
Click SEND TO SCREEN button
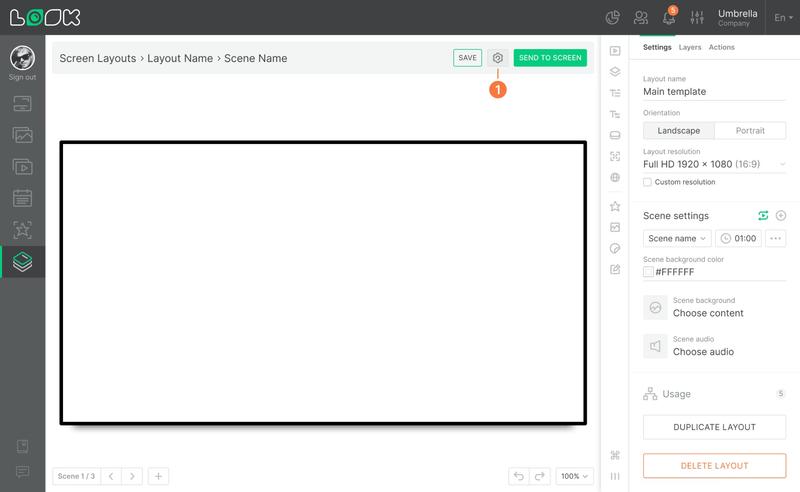[550, 58]
